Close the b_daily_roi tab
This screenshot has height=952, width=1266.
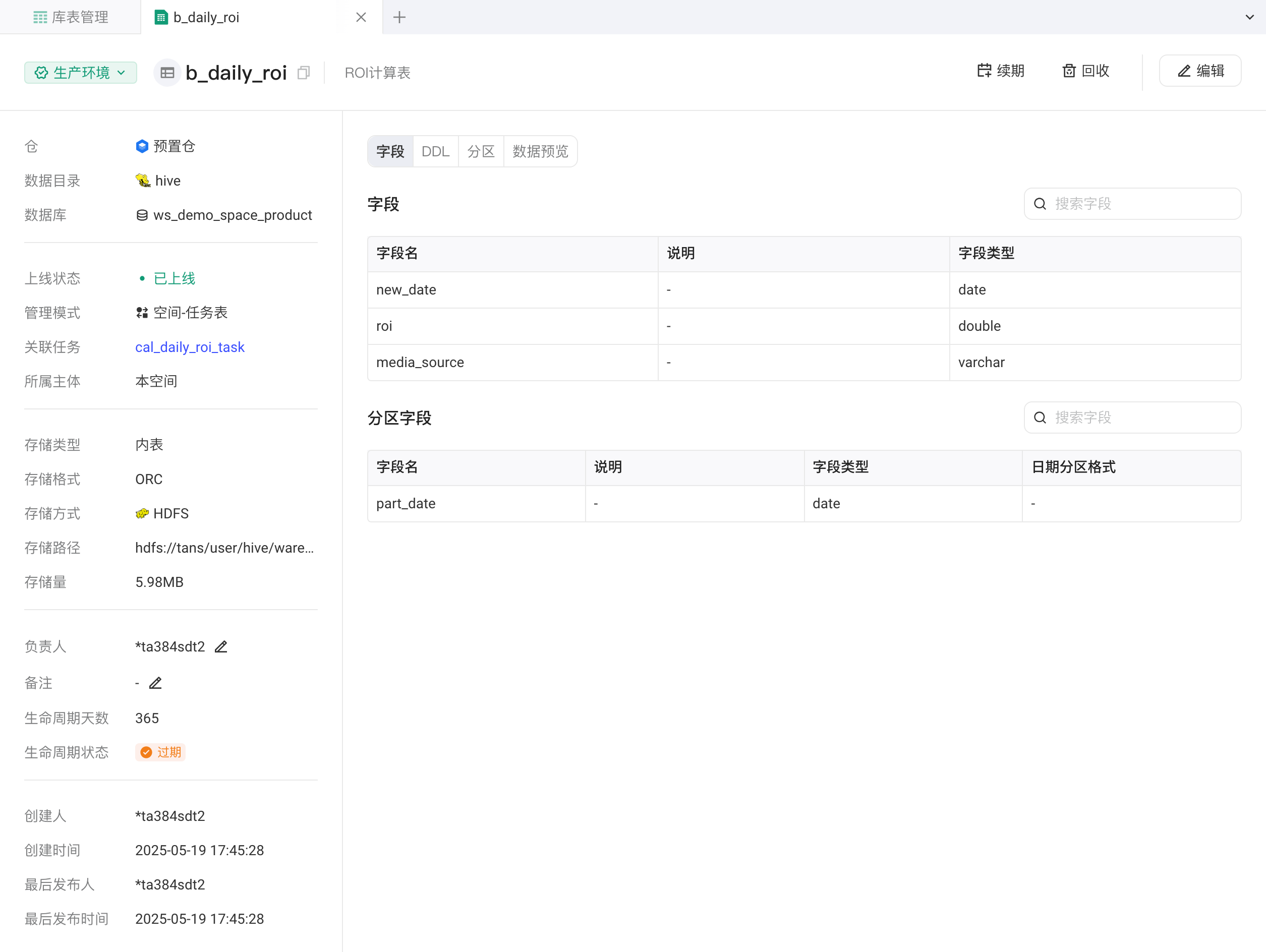pos(361,17)
